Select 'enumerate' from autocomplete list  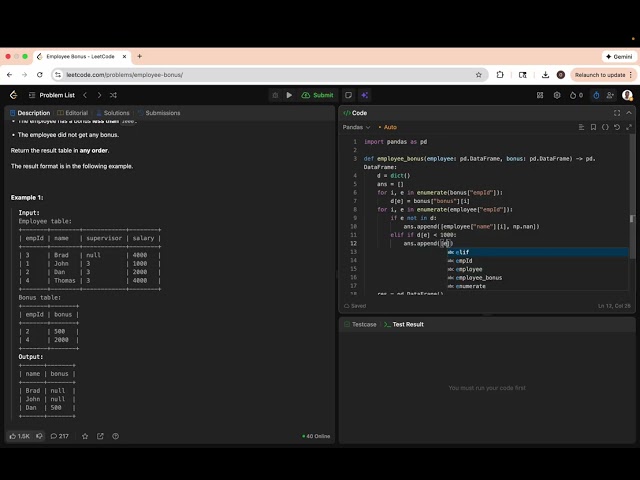[471, 286]
